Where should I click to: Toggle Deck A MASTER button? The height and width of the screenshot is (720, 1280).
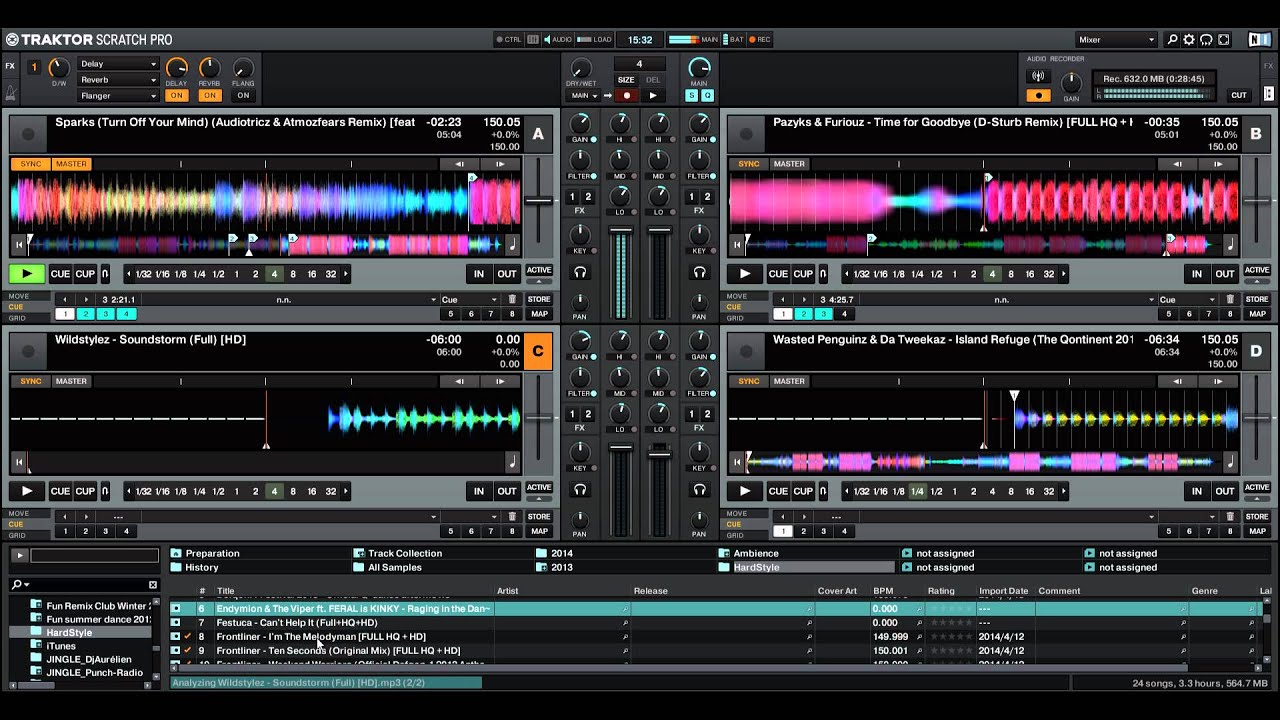(71, 164)
